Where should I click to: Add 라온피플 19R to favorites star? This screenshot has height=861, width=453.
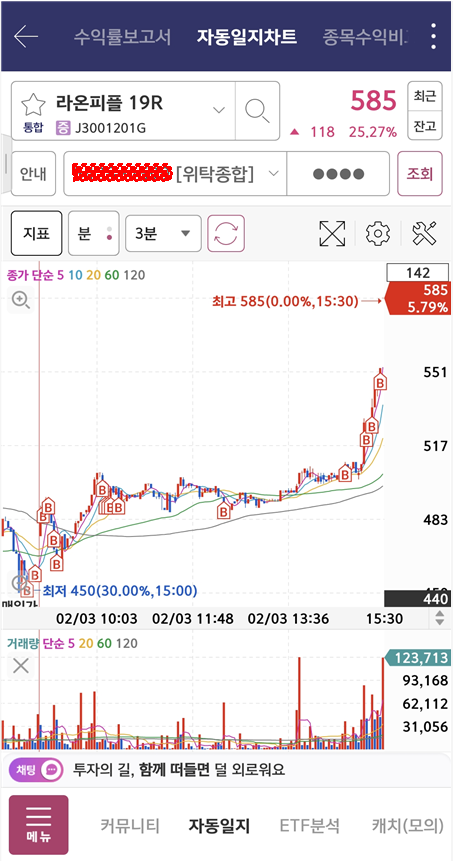coord(32,104)
